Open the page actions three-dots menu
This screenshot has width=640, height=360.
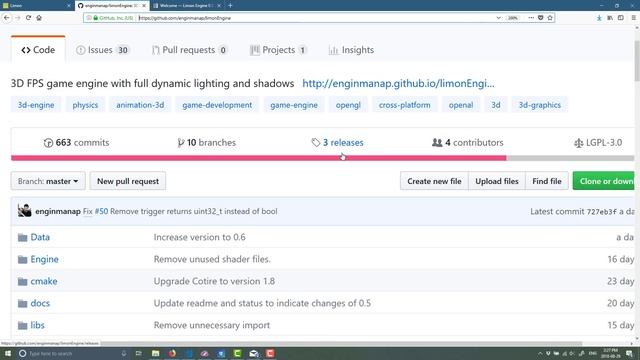tap(531, 18)
